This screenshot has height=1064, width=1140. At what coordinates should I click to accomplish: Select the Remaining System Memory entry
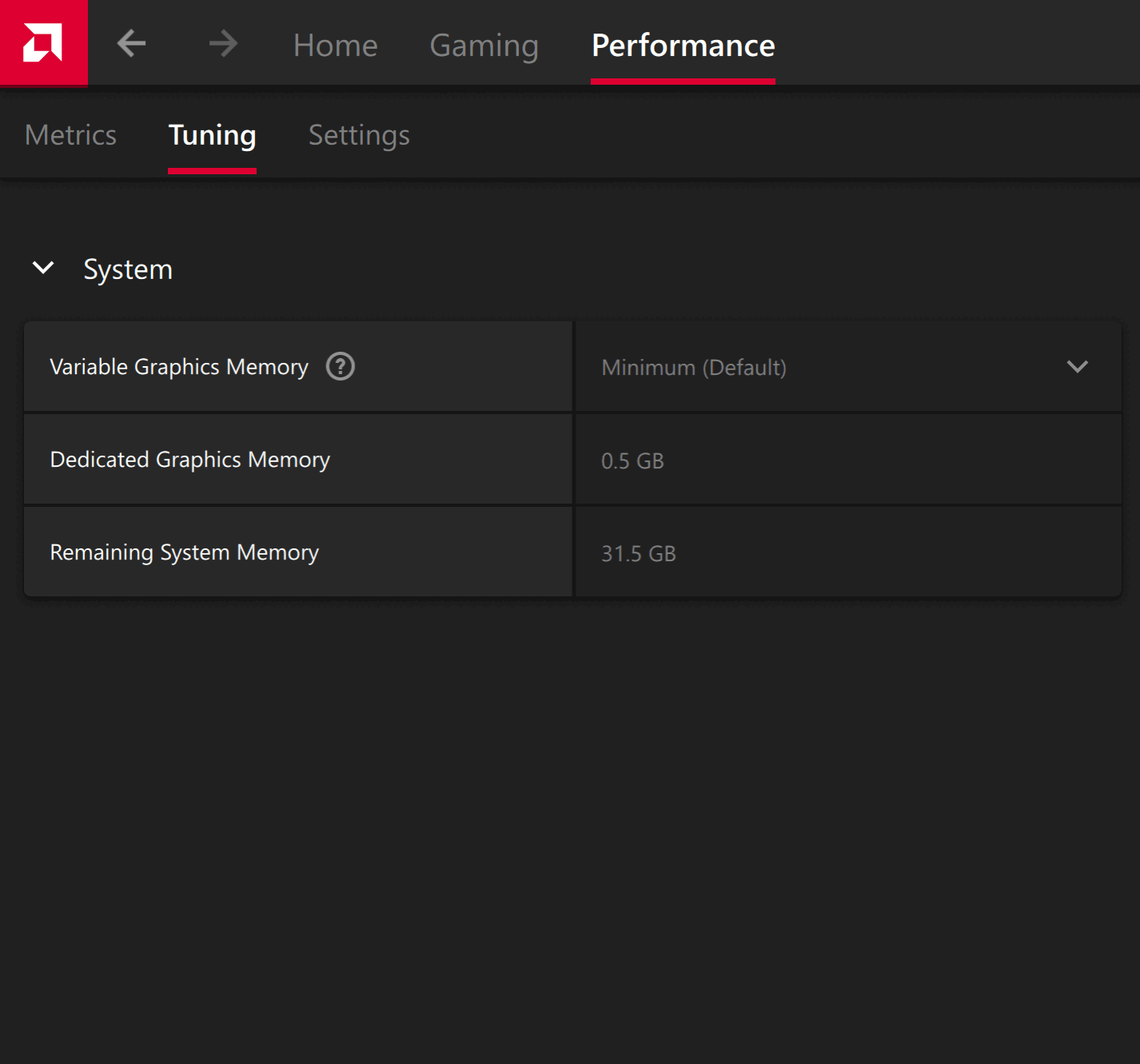[184, 552]
